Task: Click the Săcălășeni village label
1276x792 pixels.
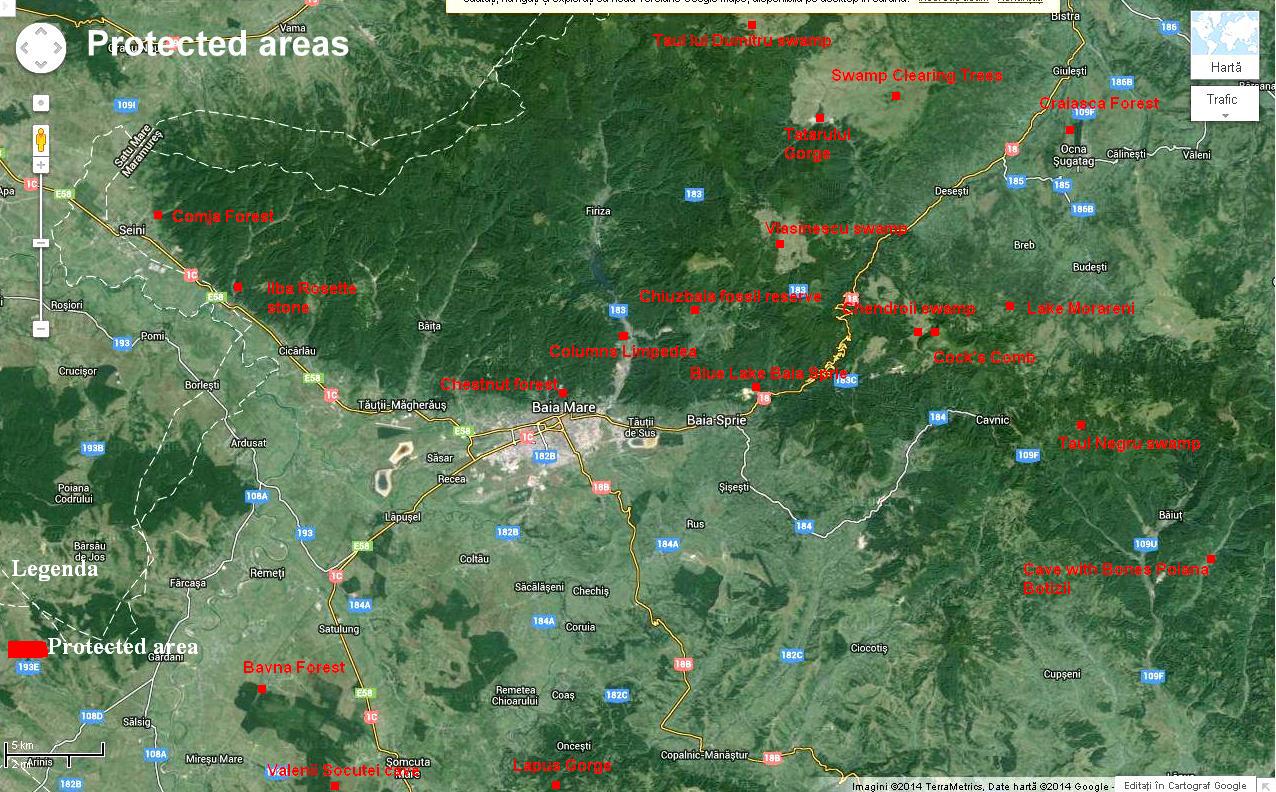Action: pyautogui.click(x=538, y=587)
